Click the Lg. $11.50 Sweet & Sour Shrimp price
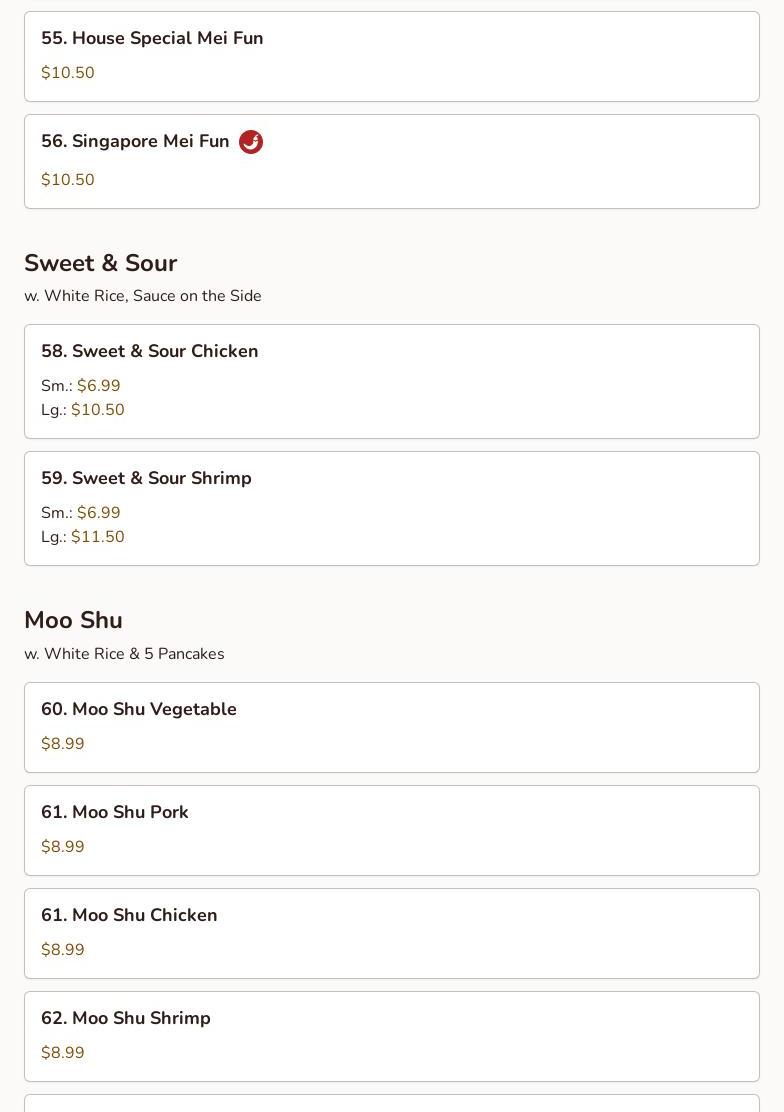Screen dimensions: 784x1112 [x=97, y=537]
